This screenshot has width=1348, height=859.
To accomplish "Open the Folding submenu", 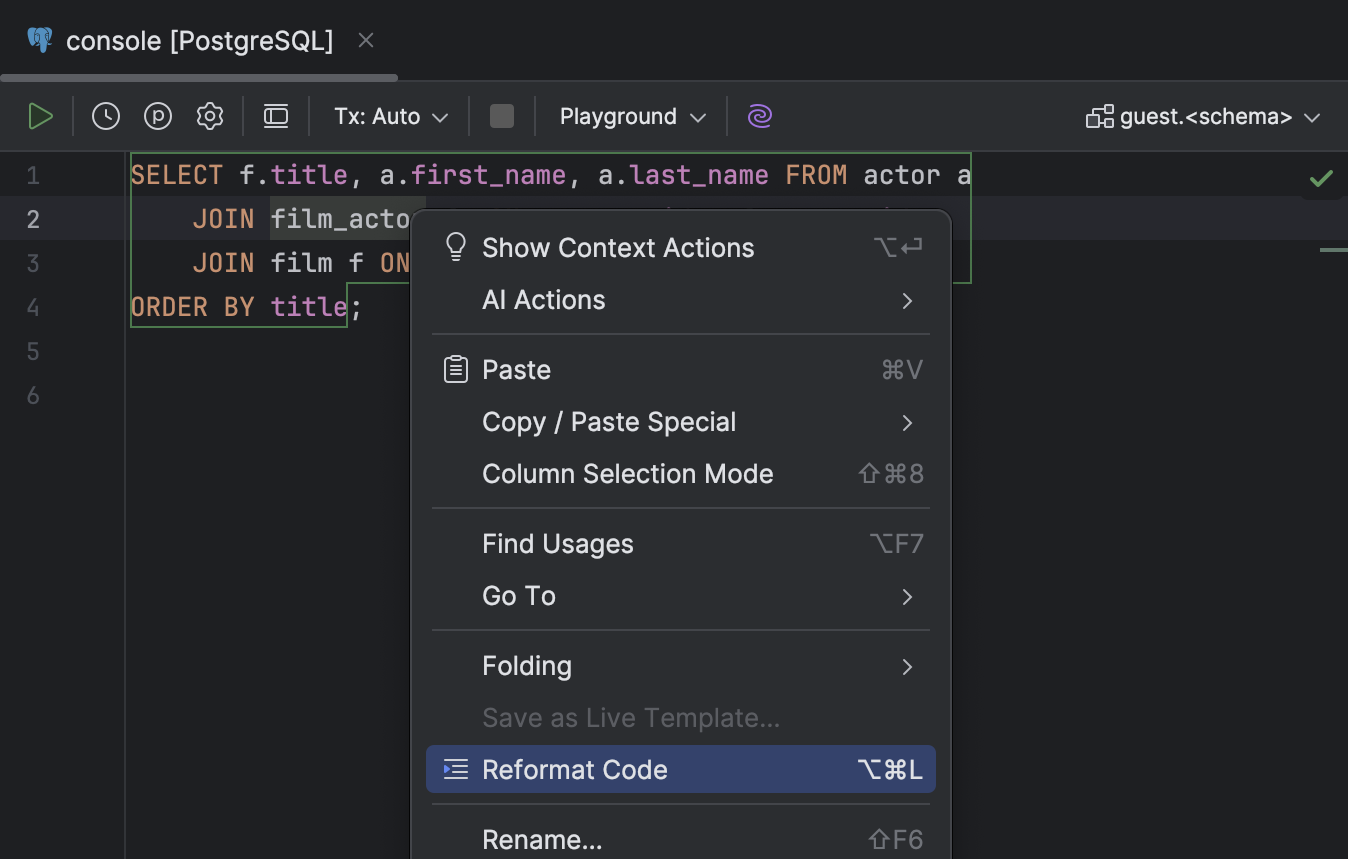I will click(x=526, y=666).
